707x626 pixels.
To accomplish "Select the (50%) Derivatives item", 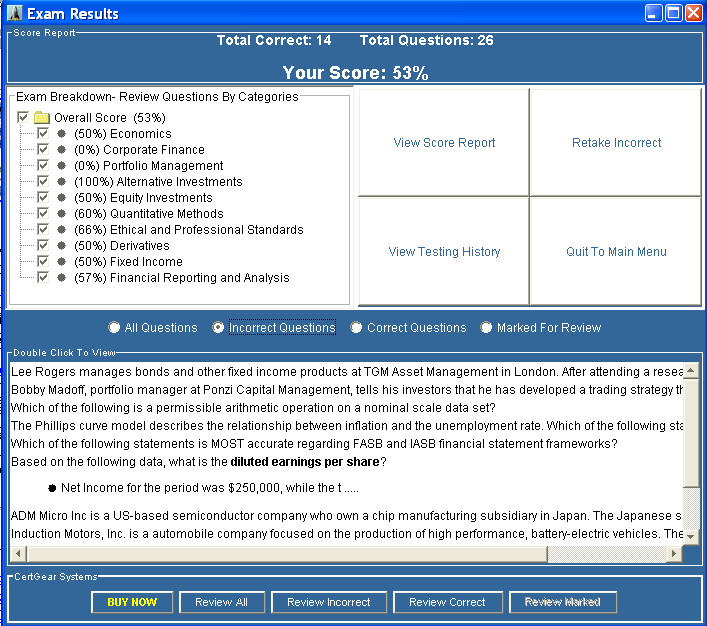I will (x=122, y=245).
